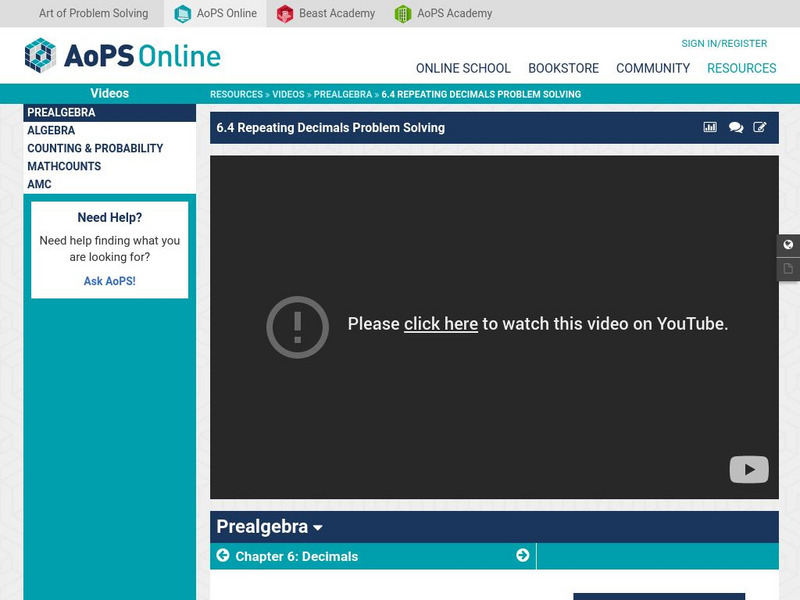Open the Beast Academy crystal icon
The image size is (800, 600).
point(283,13)
